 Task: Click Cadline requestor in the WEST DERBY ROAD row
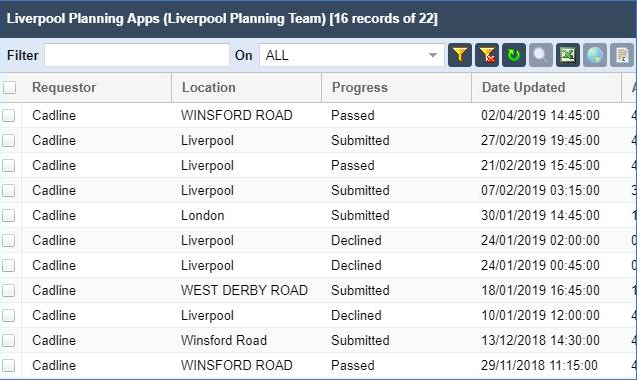pyautogui.click(x=54, y=290)
